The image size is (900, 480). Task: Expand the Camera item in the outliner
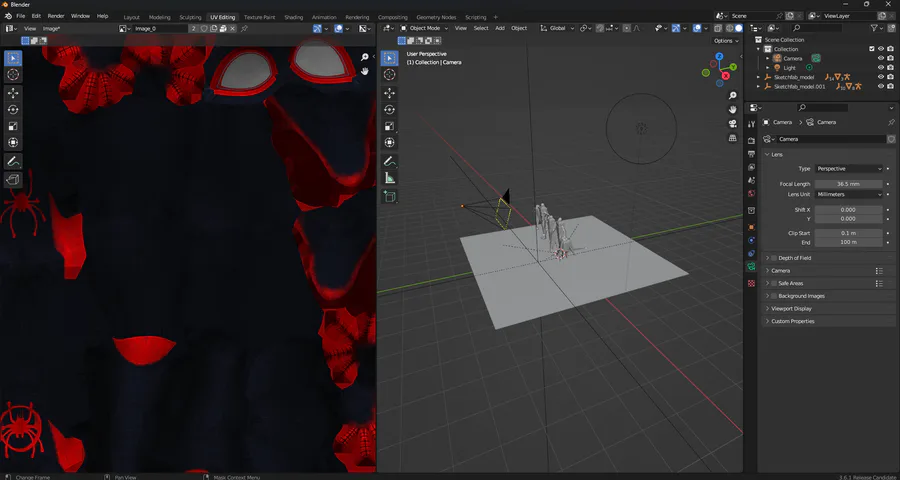[767, 59]
